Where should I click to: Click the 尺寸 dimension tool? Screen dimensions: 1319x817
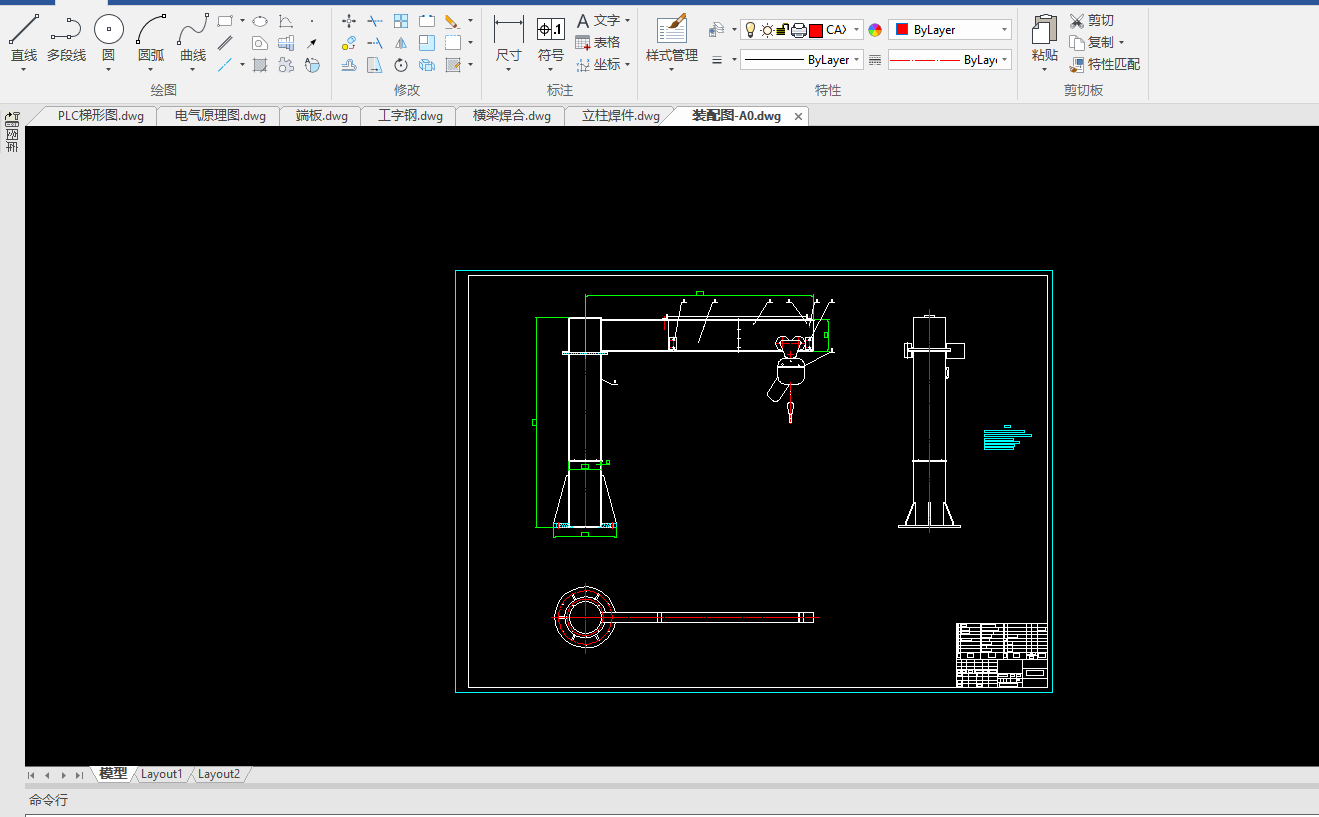point(508,38)
